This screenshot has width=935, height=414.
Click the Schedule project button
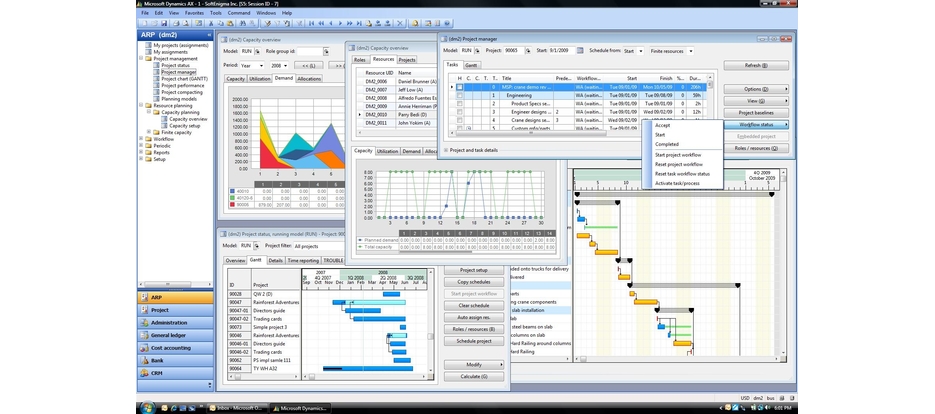pyautogui.click(x=474, y=341)
